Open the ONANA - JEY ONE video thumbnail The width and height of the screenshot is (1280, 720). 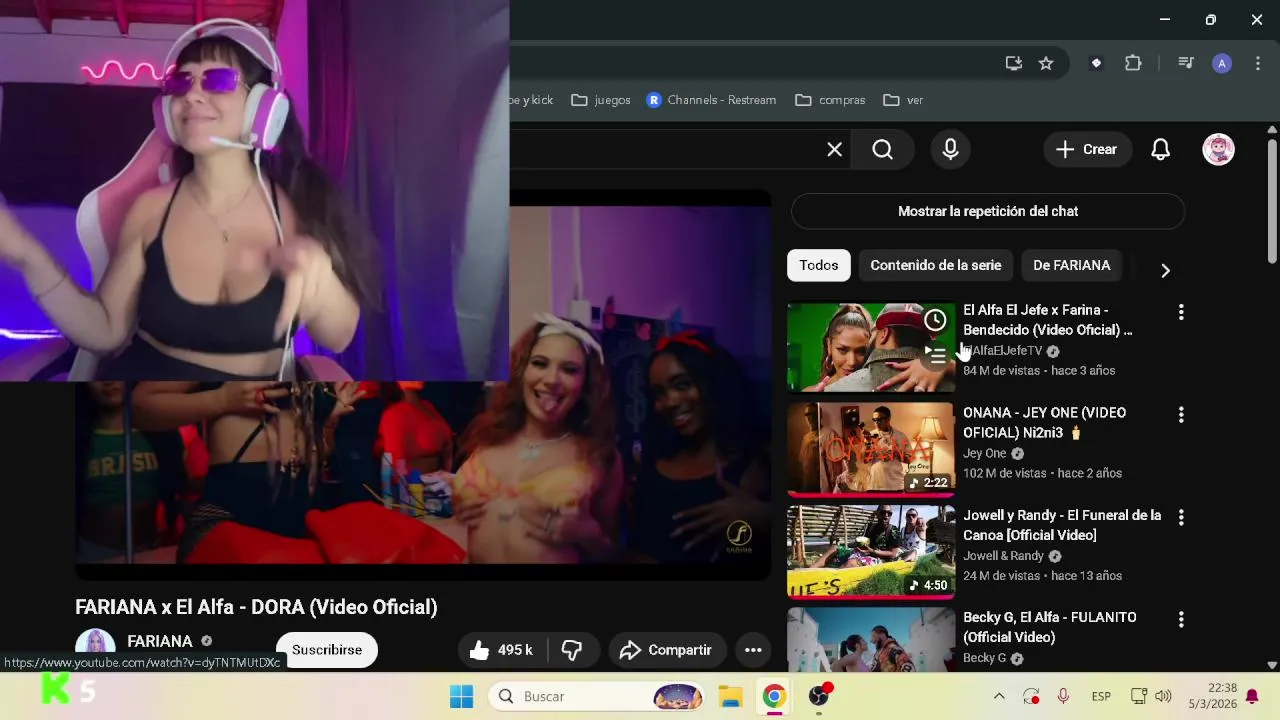(x=871, y=450)
